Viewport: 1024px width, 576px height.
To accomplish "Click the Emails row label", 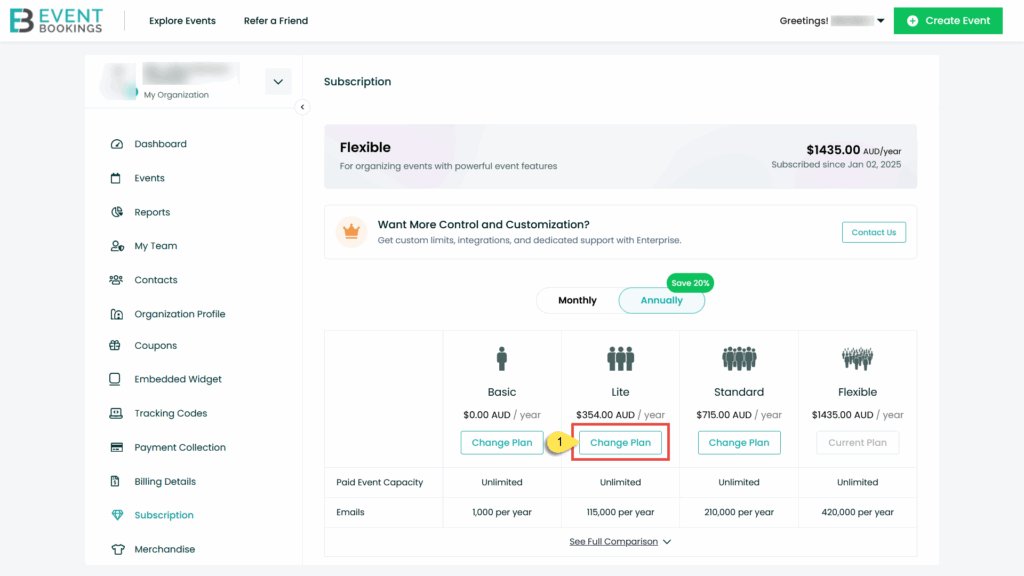I will click(x=350, y=513).
